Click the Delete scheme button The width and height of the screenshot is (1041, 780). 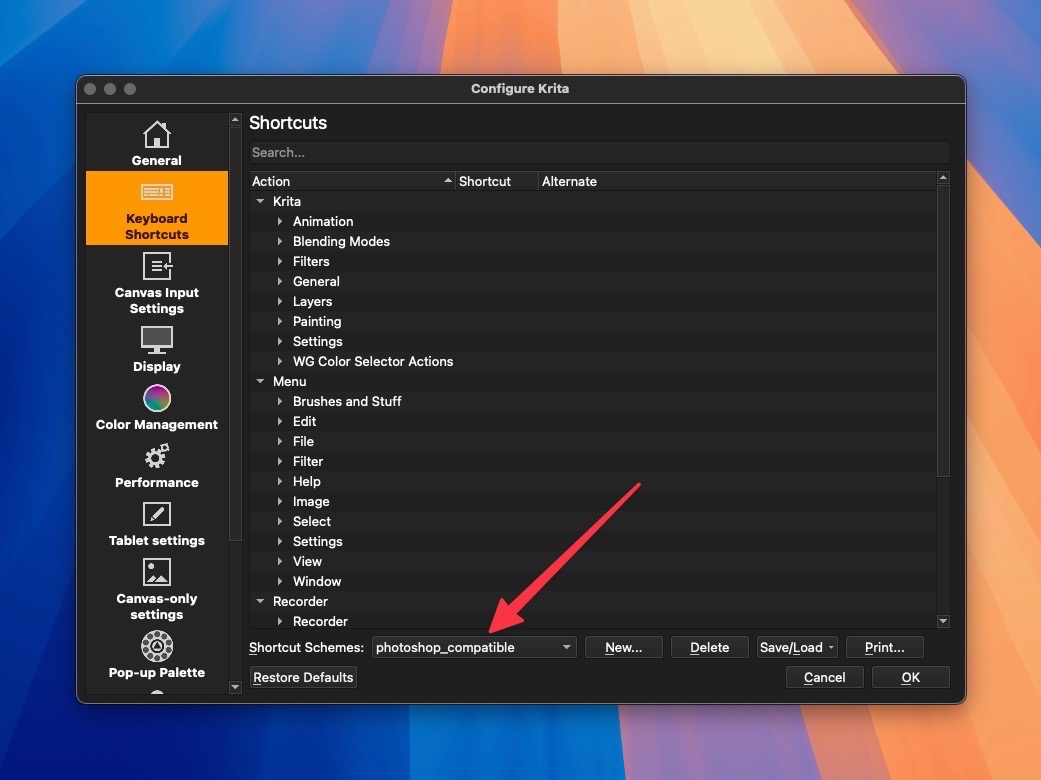(x=710, y=647)
